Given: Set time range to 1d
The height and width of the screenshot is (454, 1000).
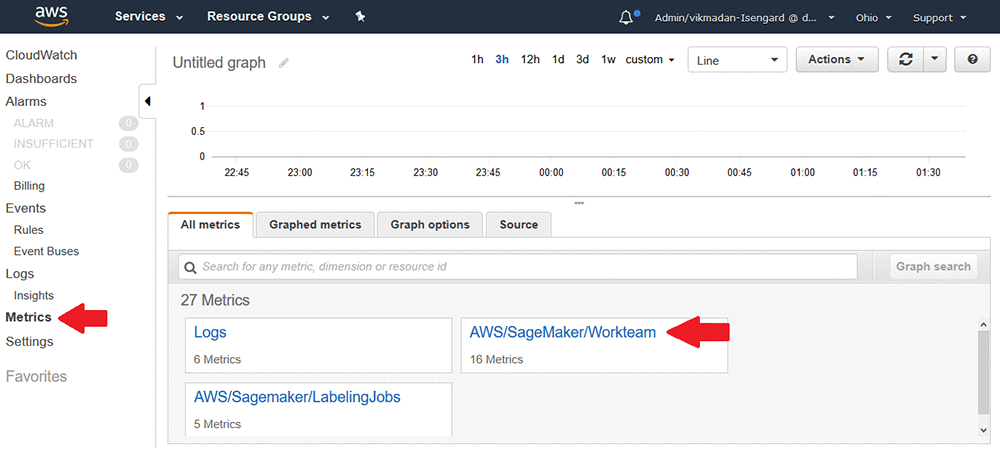Looking at the screenshot, I should pyautogui.click(x=558, y=59).
